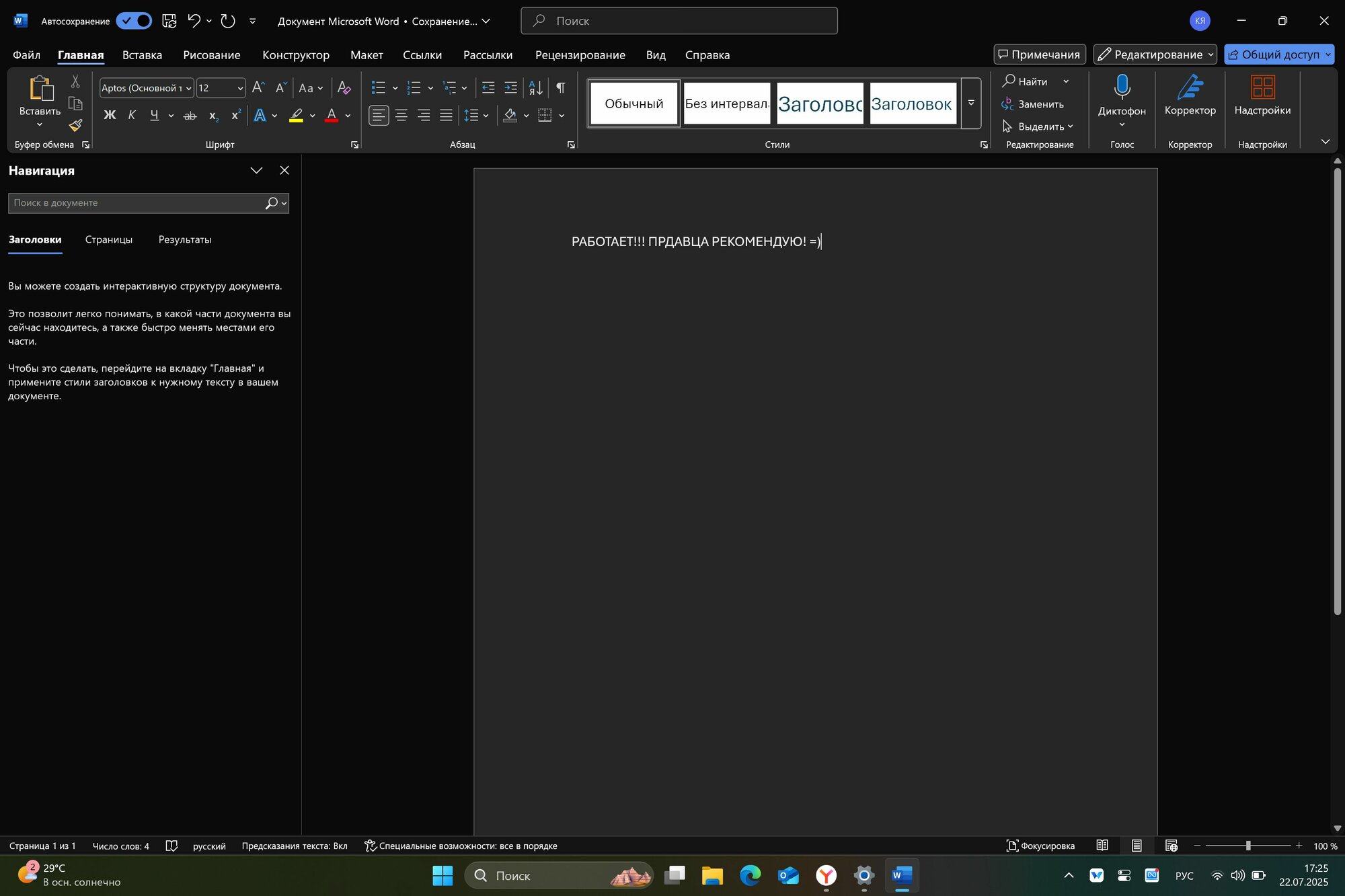Toggle bold Ж formatting
This screenshot has width=1345, height=896.
[x=110, y=116]
